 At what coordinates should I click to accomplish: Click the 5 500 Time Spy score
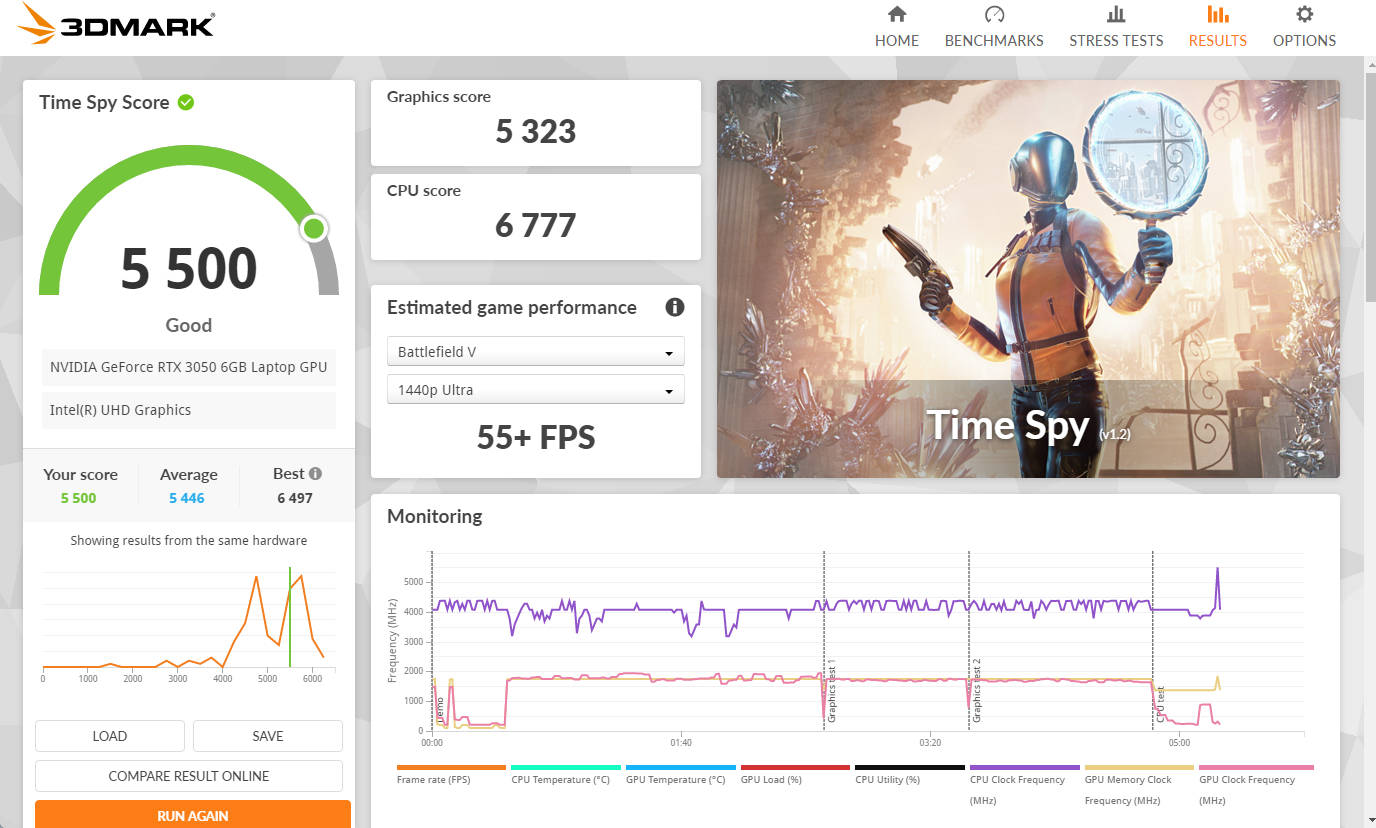[x=189, y=268]
